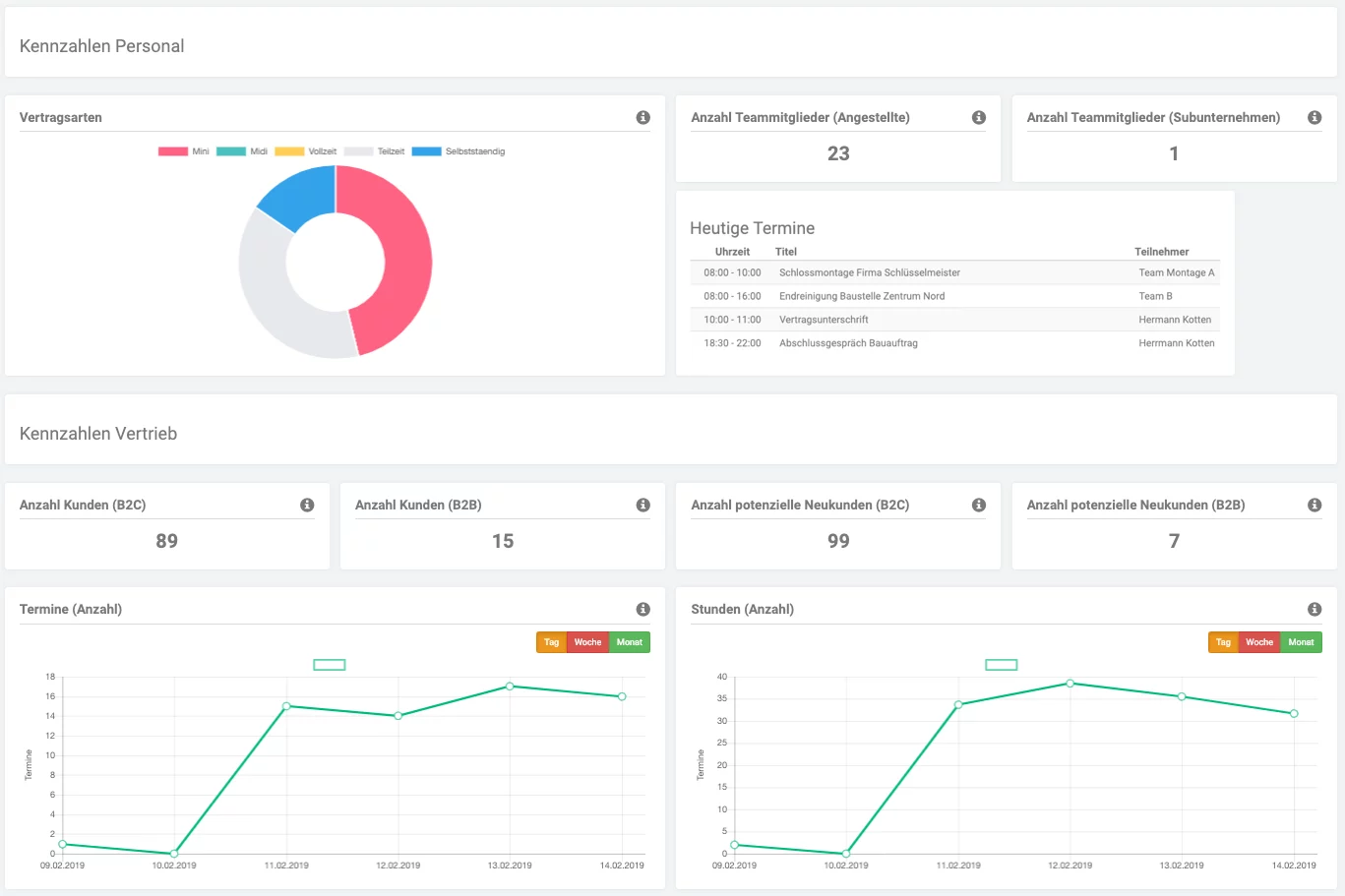Select Tag on the Stunden chart
The image size is (1345, 896).
point(1223,642)
